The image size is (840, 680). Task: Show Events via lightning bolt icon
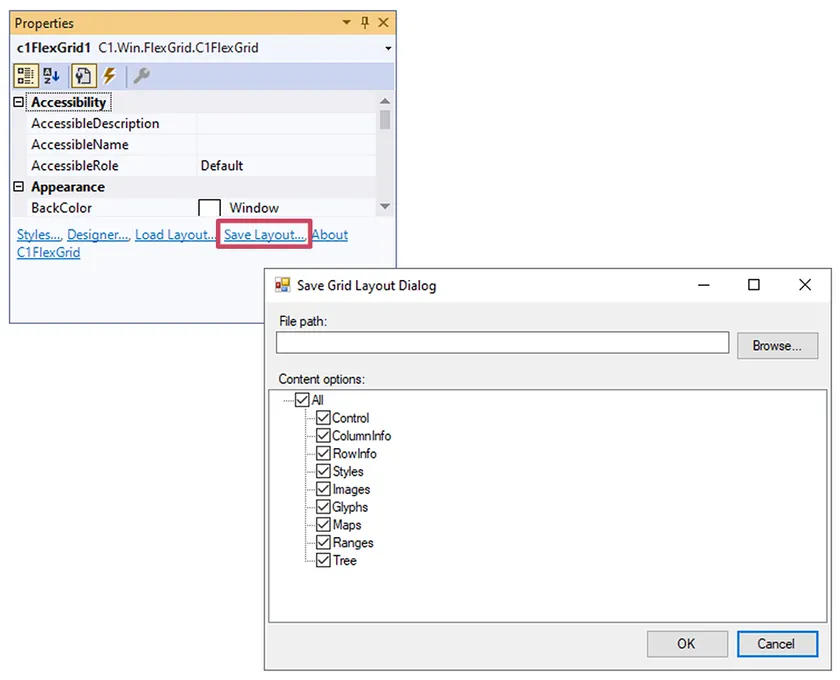[109, 76]
